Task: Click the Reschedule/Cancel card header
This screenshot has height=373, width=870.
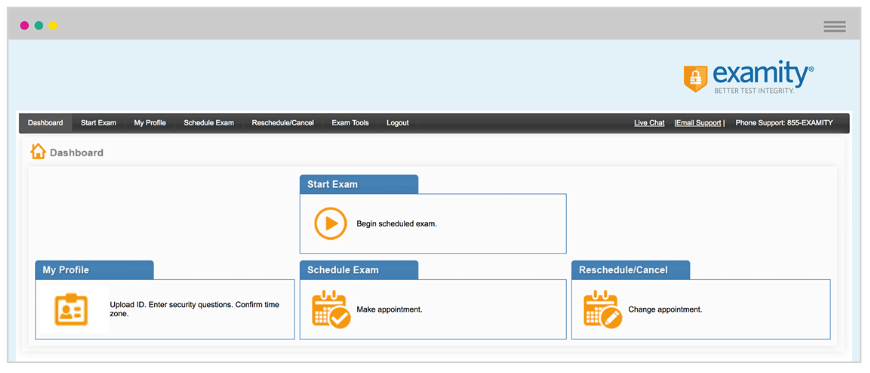Action: [x=631, y=270]
